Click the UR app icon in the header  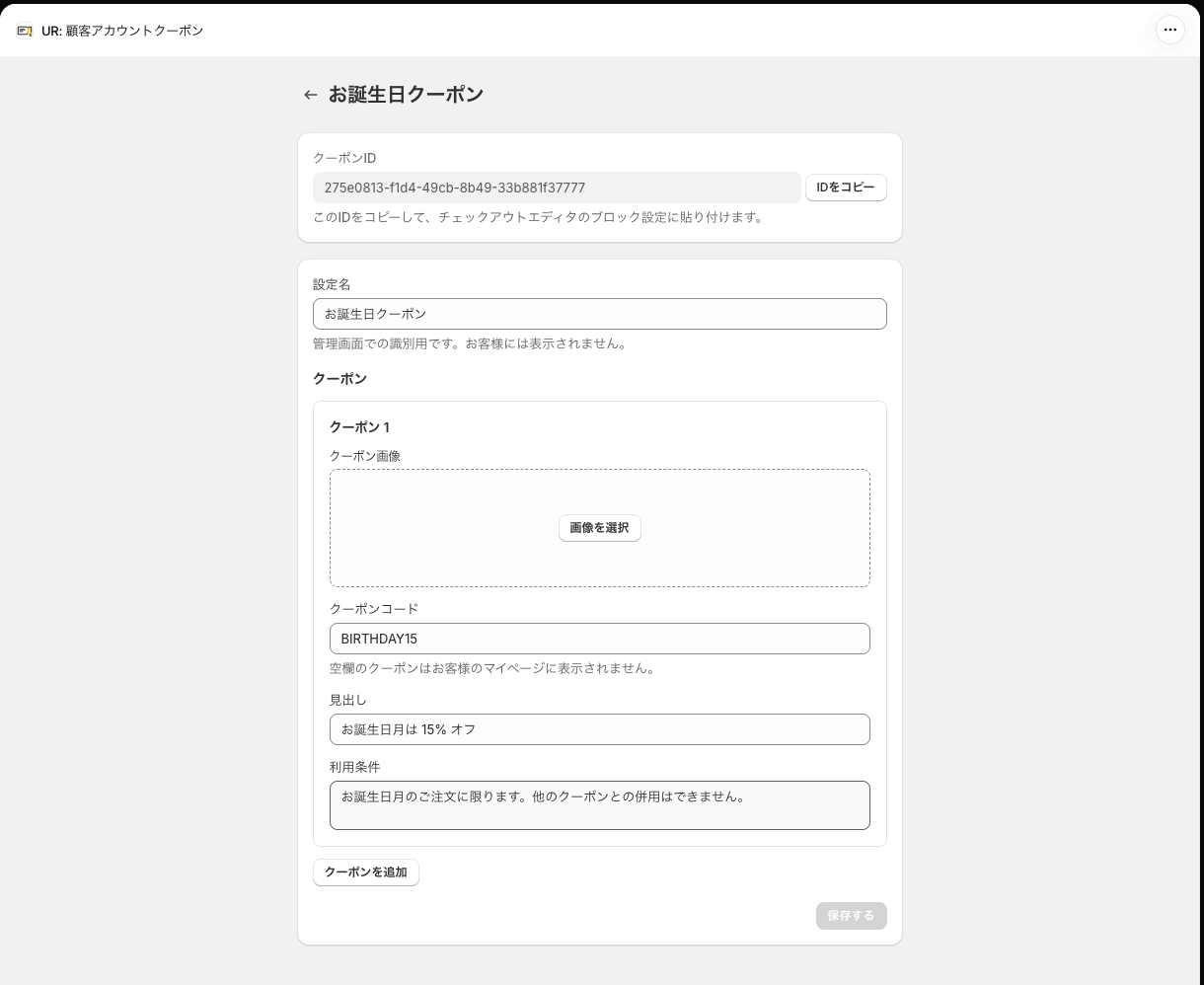pyautogui.click(x=25, y=31)
